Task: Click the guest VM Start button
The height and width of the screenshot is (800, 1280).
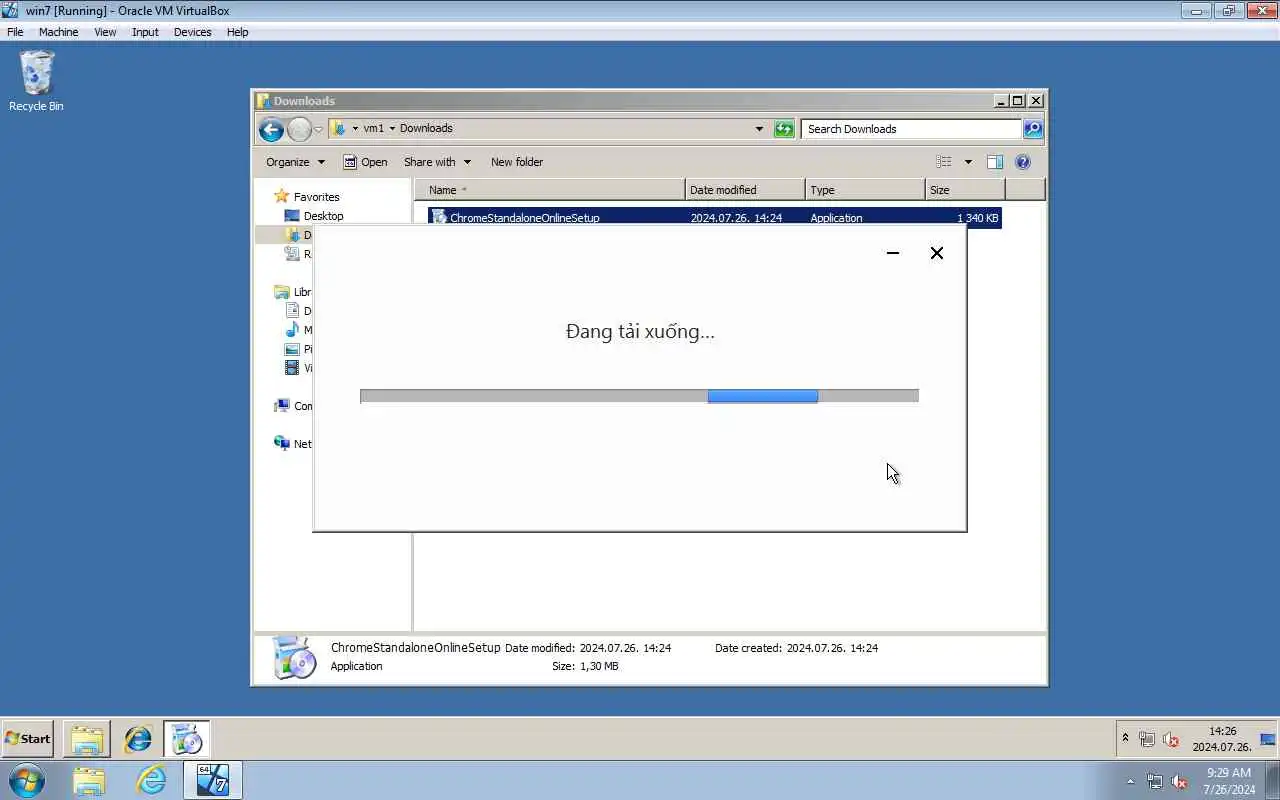Action: tap(28, 739)
